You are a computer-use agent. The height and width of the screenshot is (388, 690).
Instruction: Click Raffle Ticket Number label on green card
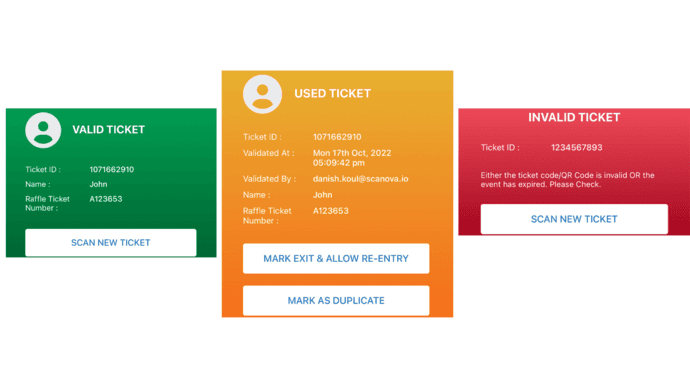click(x=47, y=203)
